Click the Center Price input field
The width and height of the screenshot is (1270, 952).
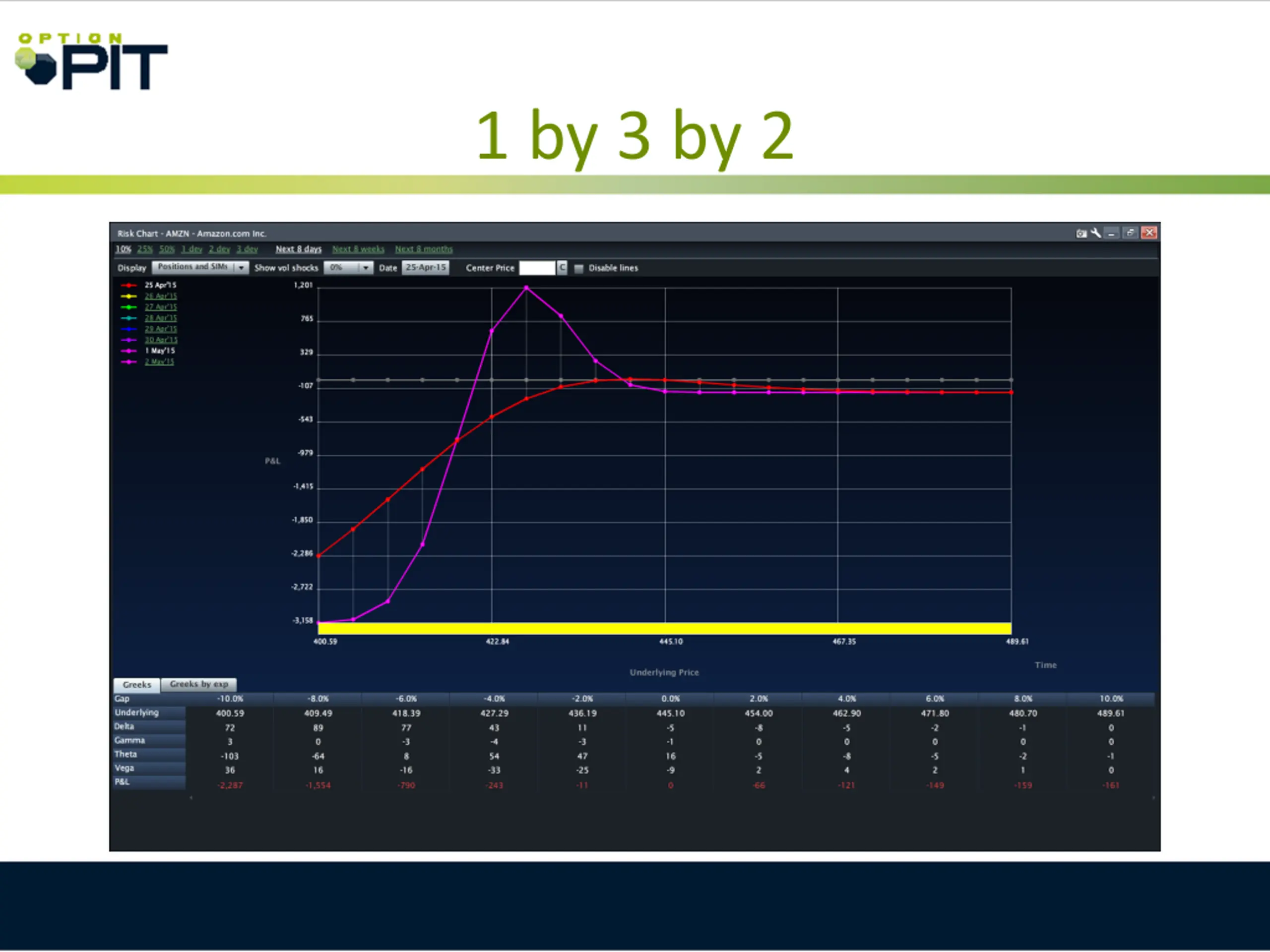(x=537, y=267)
